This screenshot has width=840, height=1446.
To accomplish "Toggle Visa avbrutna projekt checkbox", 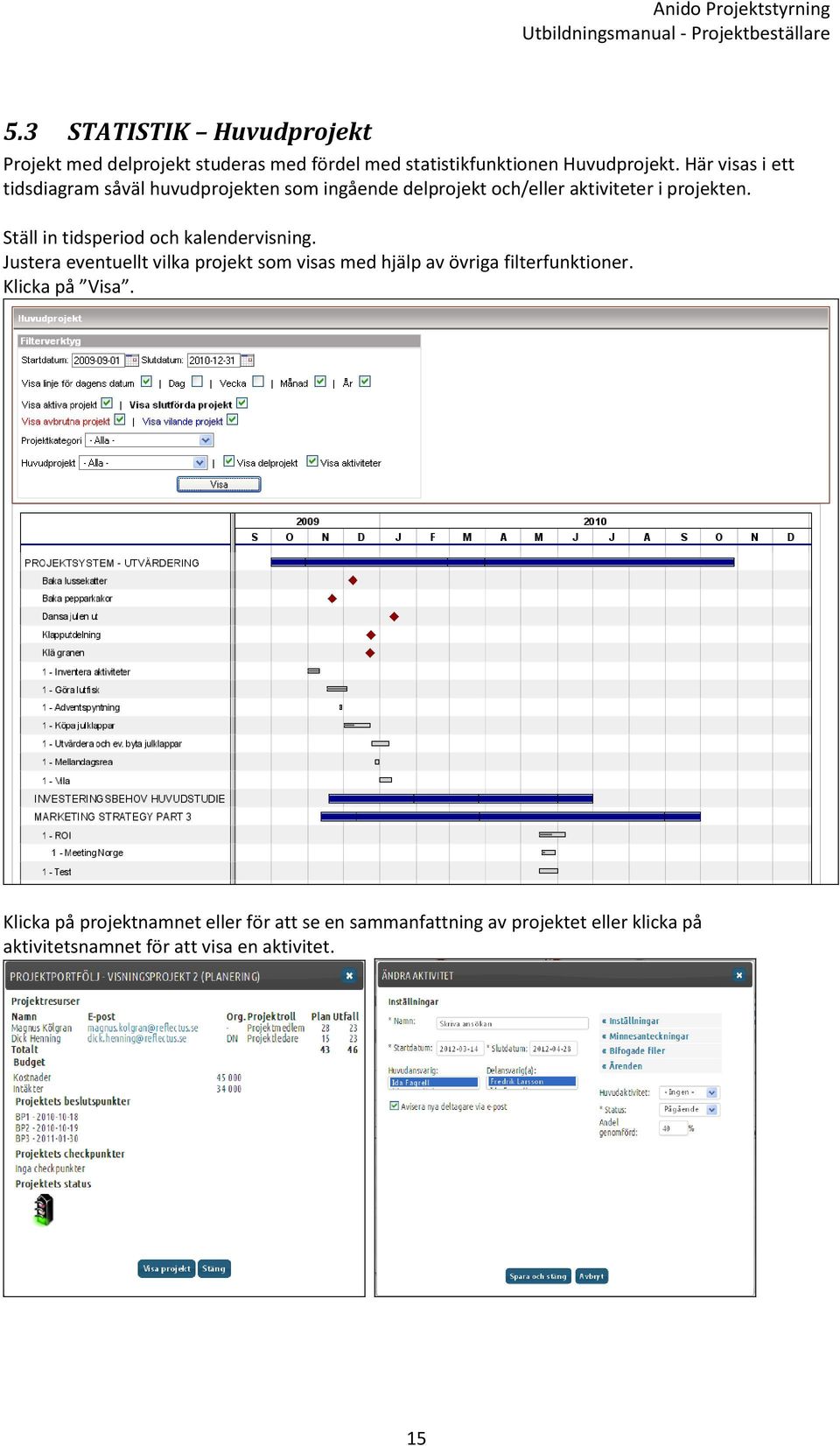I will point(120,420).
